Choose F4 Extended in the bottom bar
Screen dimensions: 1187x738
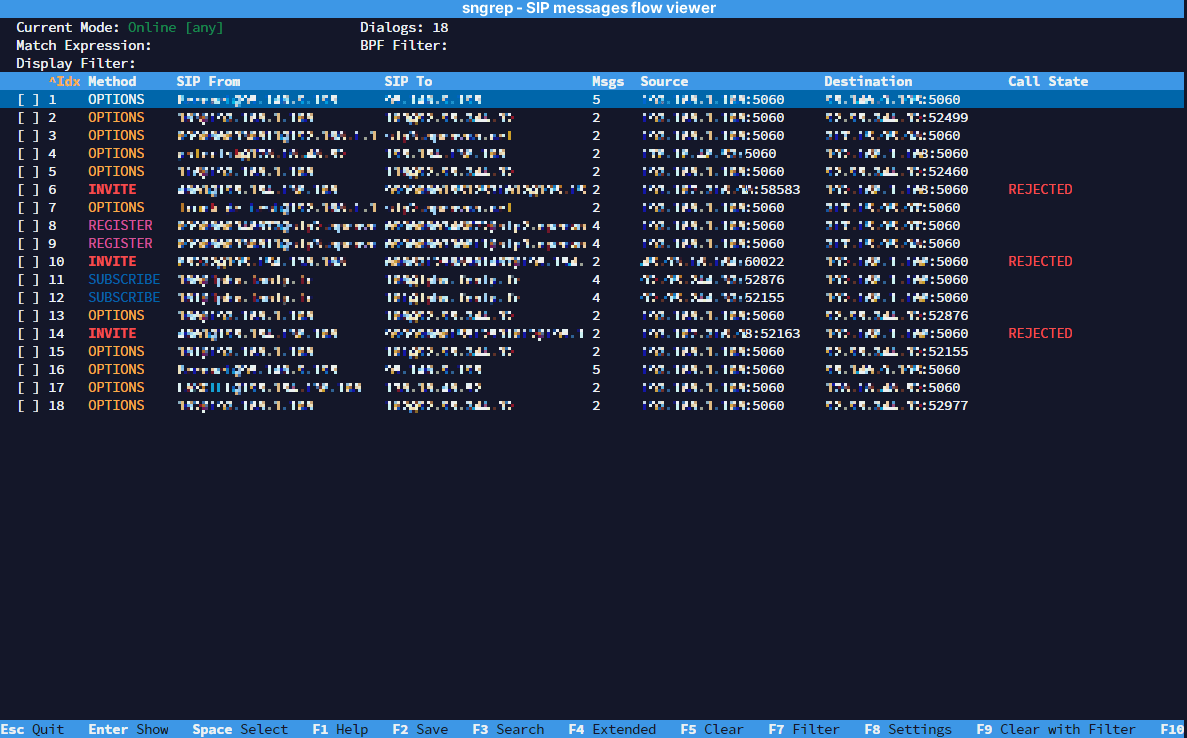[612, 730]
